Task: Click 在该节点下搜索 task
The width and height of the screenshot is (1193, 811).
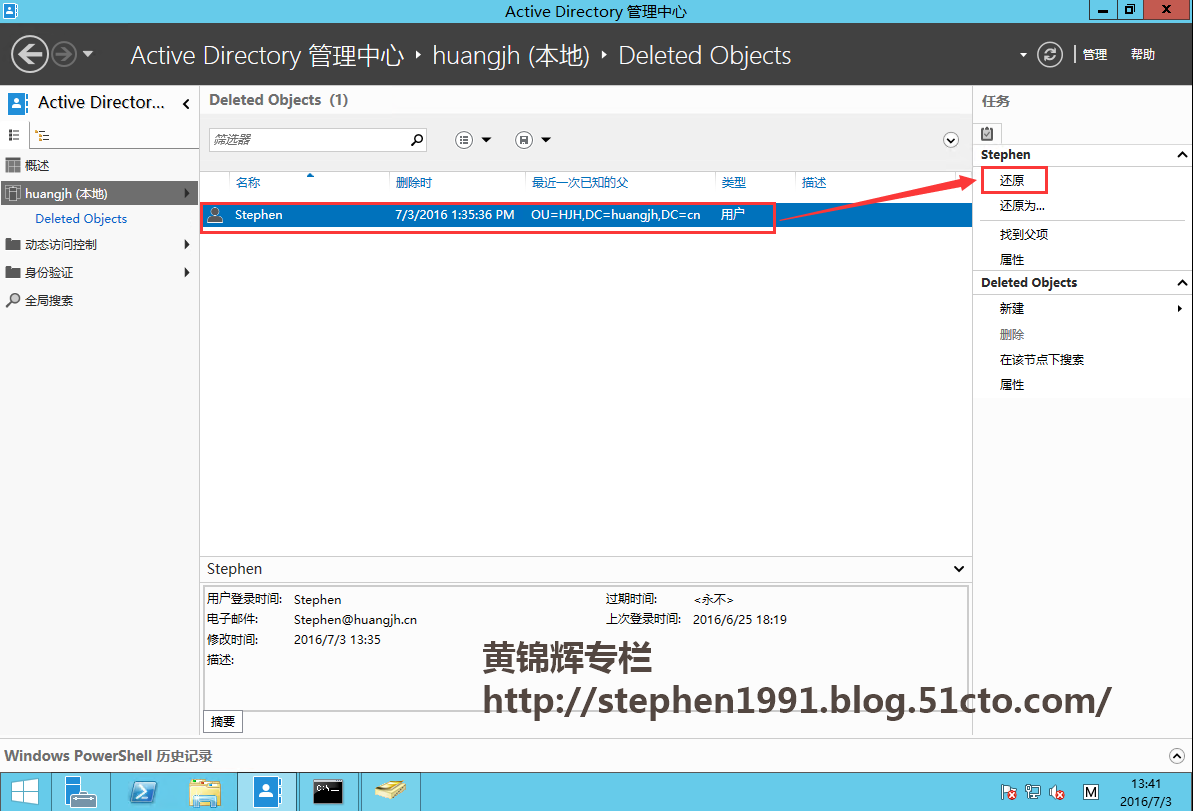Action: 1042,359
